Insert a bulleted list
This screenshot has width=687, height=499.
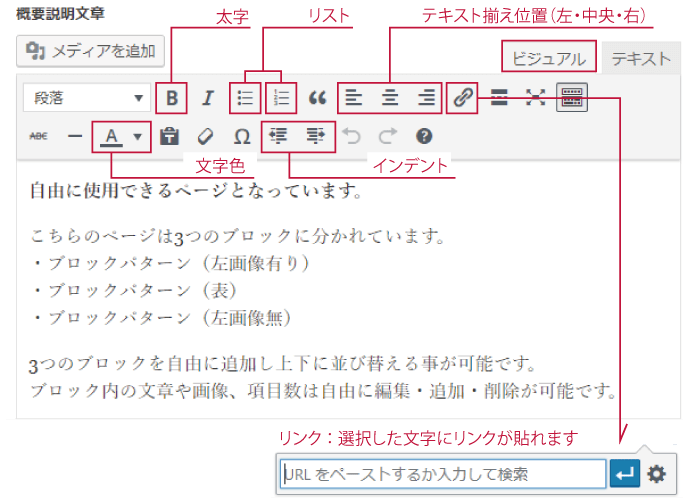coord(244,98)
